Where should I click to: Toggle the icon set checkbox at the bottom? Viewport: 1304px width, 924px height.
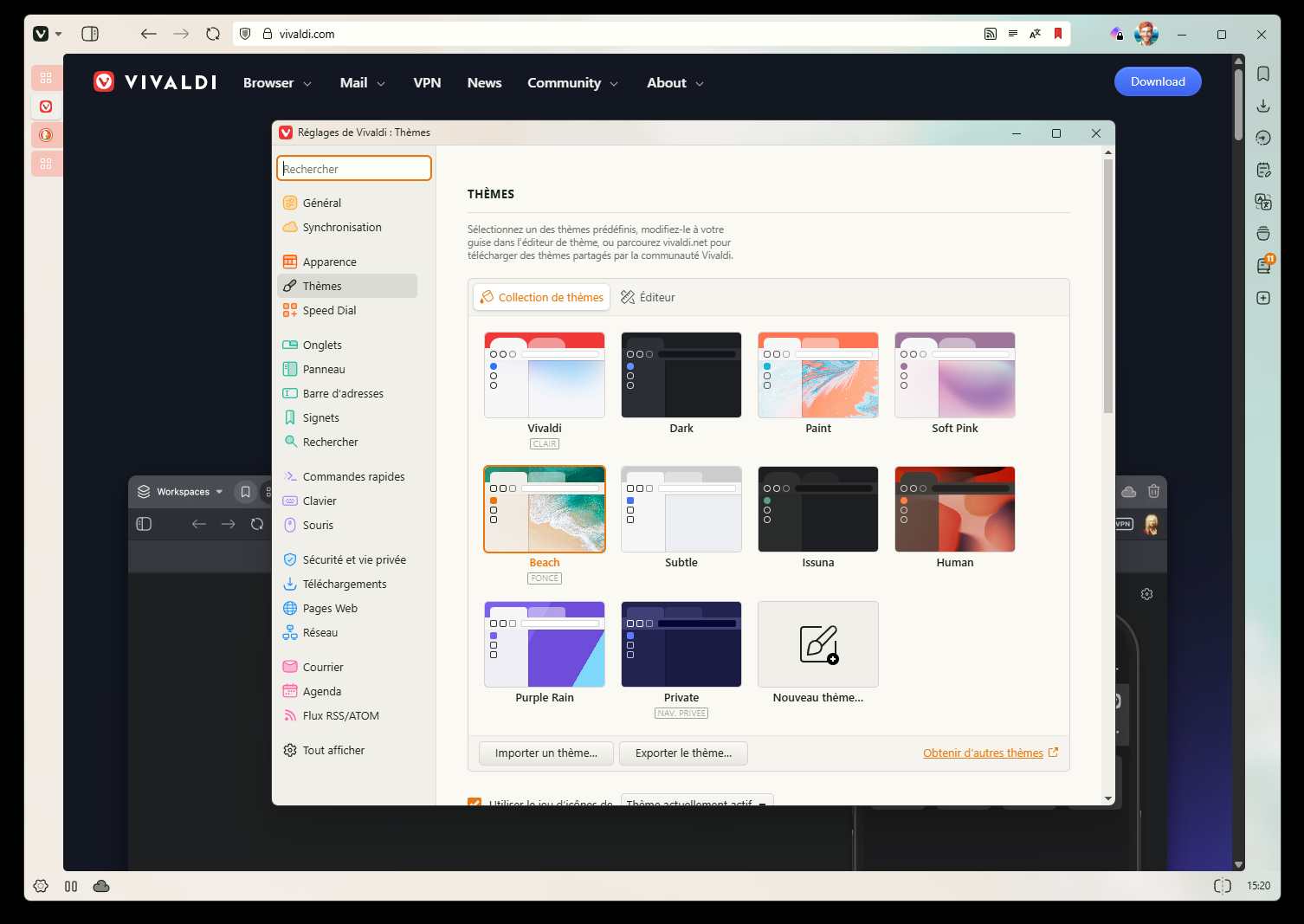tap(474, 802)
